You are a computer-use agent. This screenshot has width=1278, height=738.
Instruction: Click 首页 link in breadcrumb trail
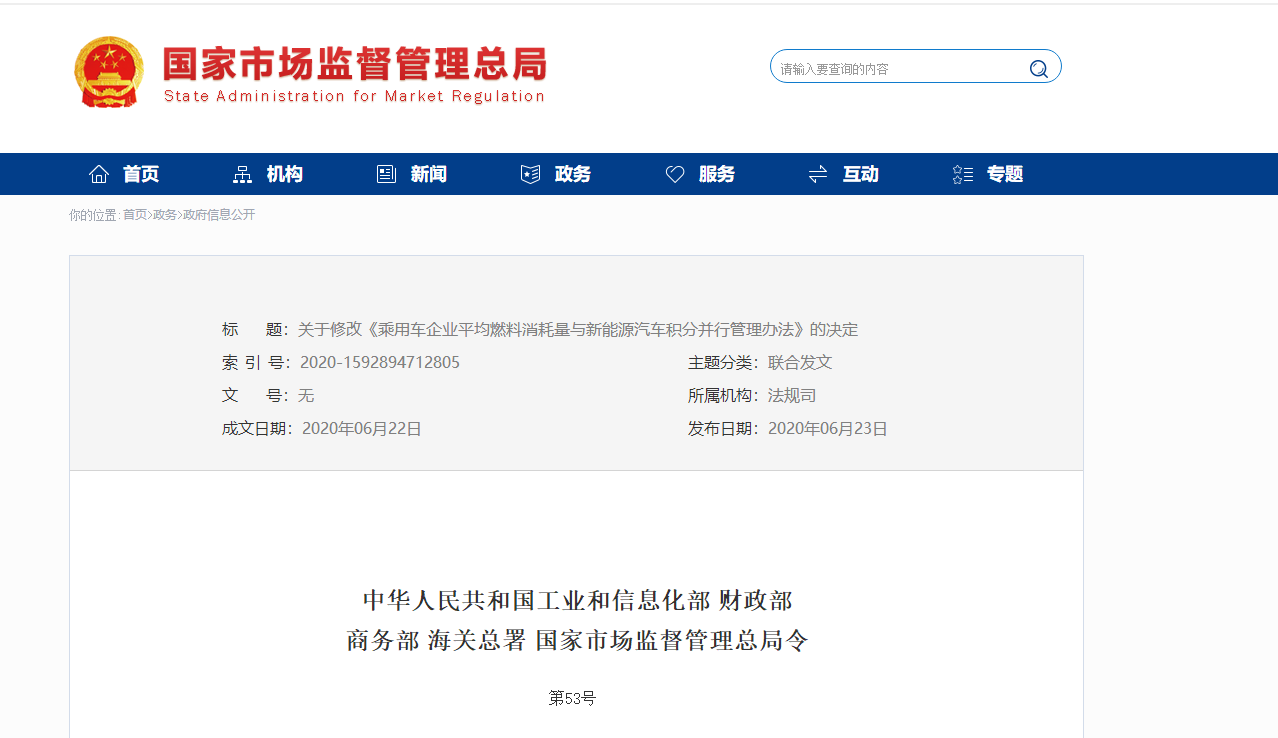click(x=135, y=215)
